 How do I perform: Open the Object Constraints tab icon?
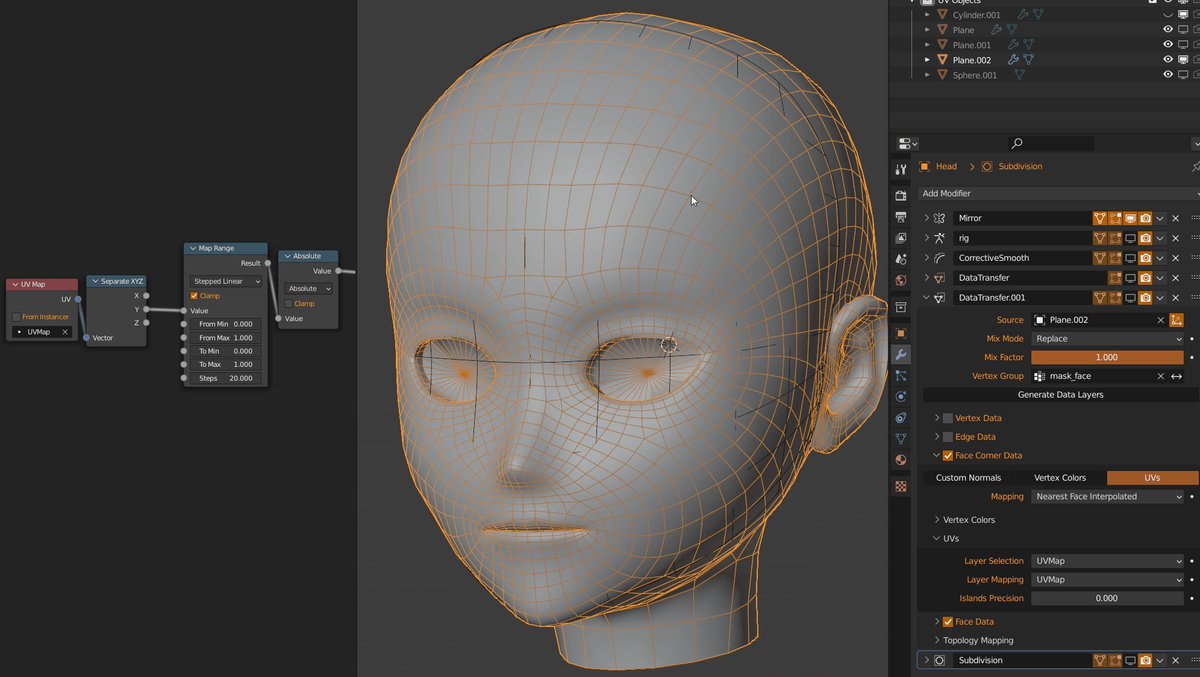pyautogui.click(x=901, y=417)
